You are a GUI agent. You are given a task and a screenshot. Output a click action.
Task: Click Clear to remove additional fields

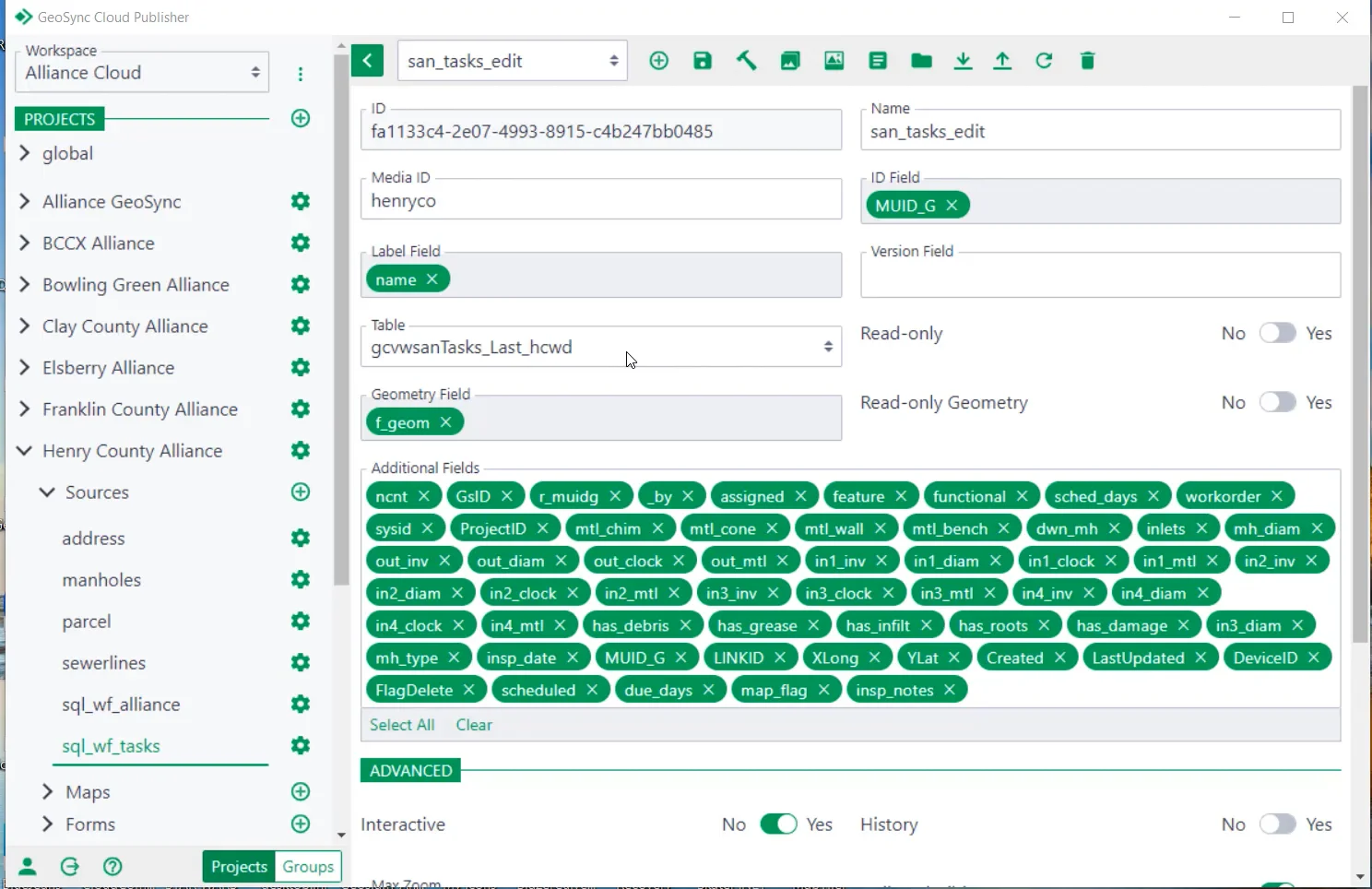pyautogui.click(x=474, y=725)
